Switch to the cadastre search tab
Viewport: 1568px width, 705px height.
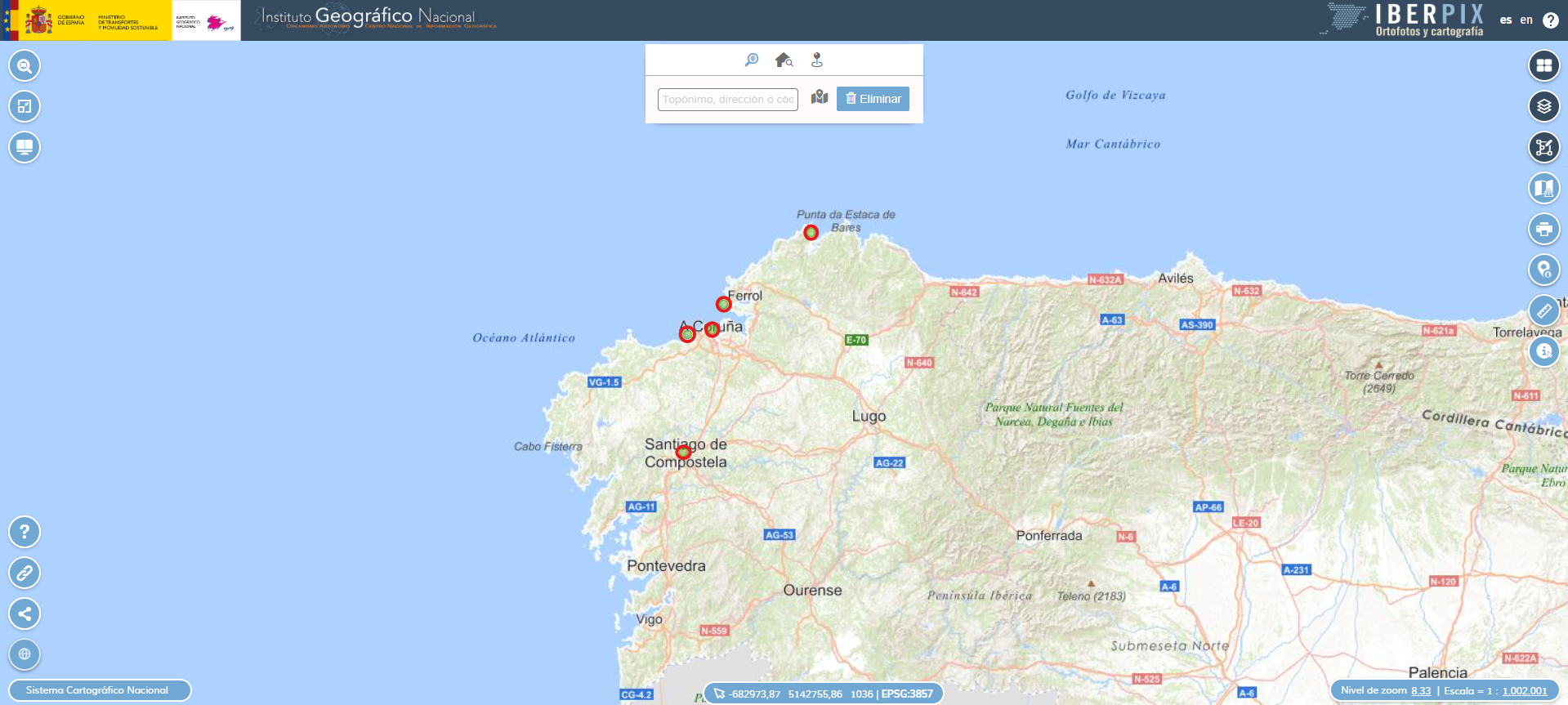click(x=784, y=60)
